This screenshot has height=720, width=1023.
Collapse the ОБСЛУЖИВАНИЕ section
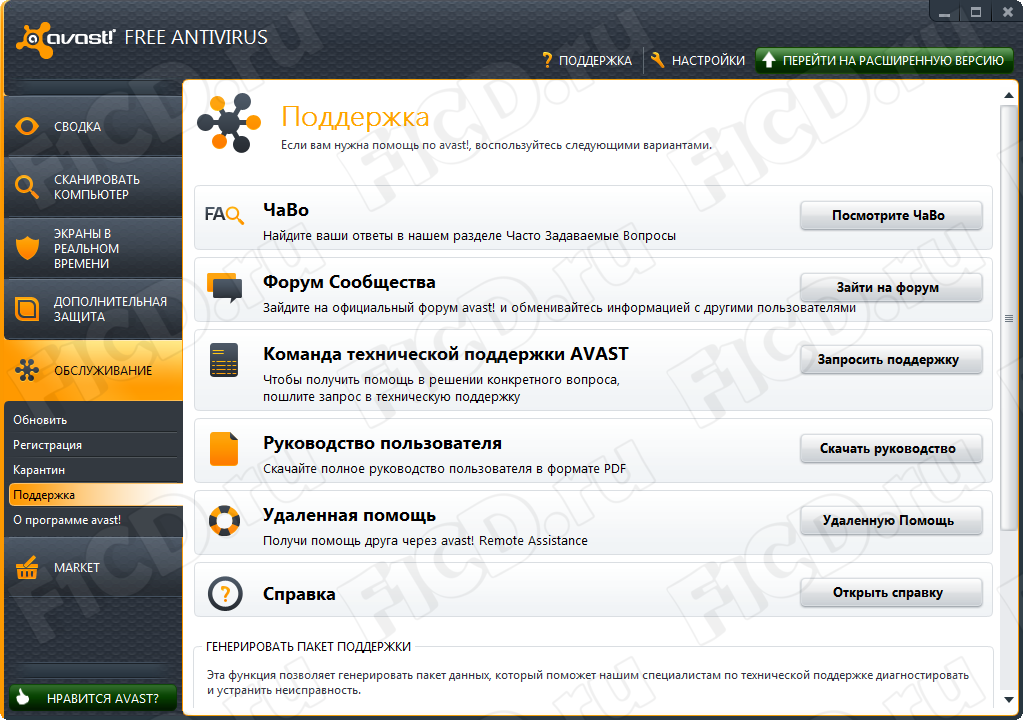93,370
